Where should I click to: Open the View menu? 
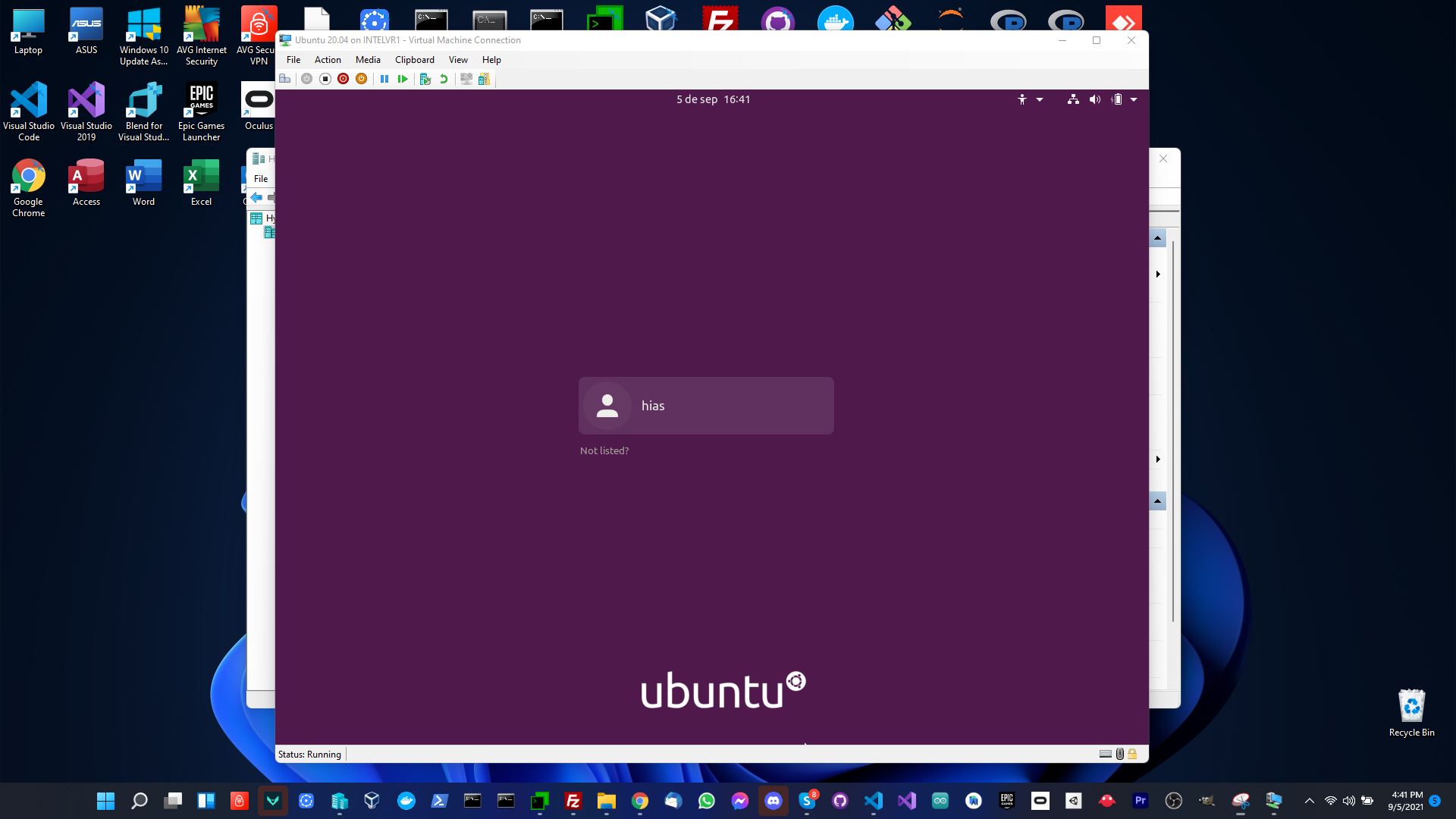[x=458, y=60]
